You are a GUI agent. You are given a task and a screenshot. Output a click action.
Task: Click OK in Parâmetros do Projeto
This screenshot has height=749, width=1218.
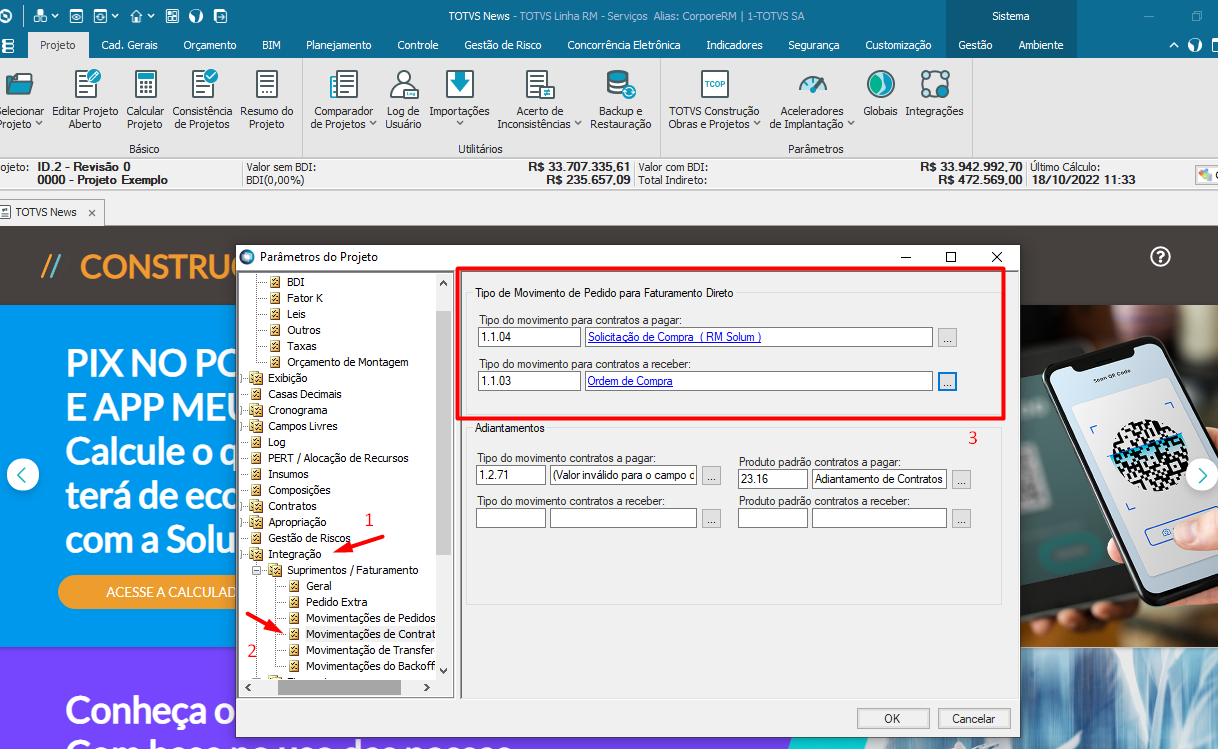[892, 718]
